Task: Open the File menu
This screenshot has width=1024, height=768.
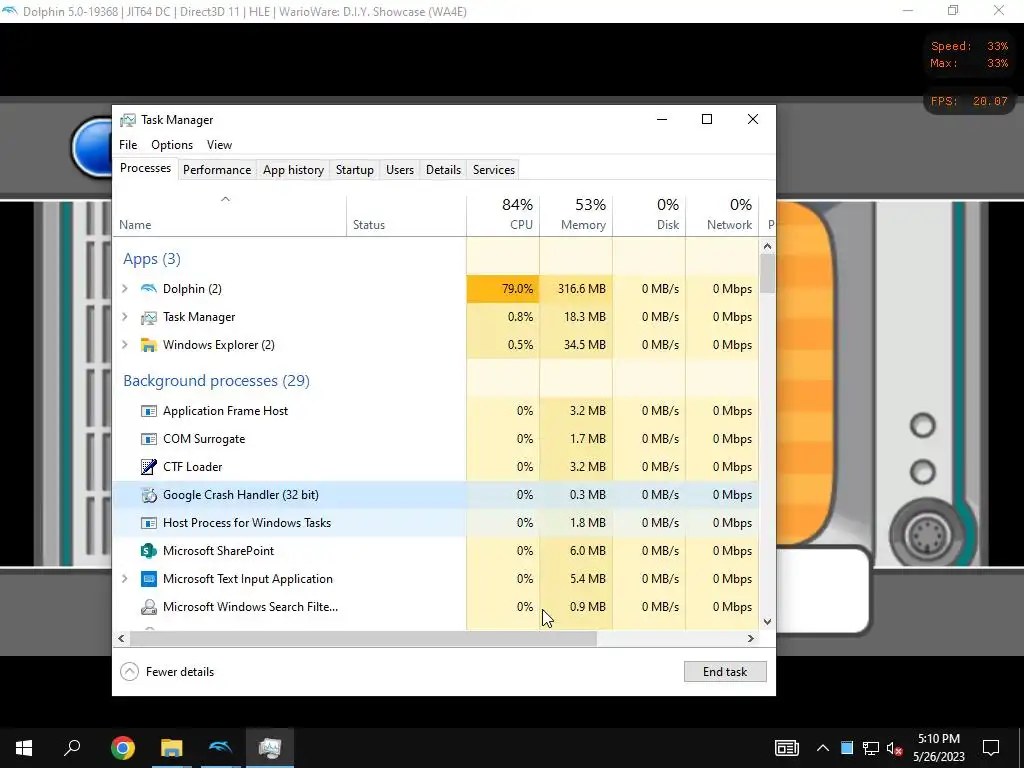Action: click(x=128, y=145)
